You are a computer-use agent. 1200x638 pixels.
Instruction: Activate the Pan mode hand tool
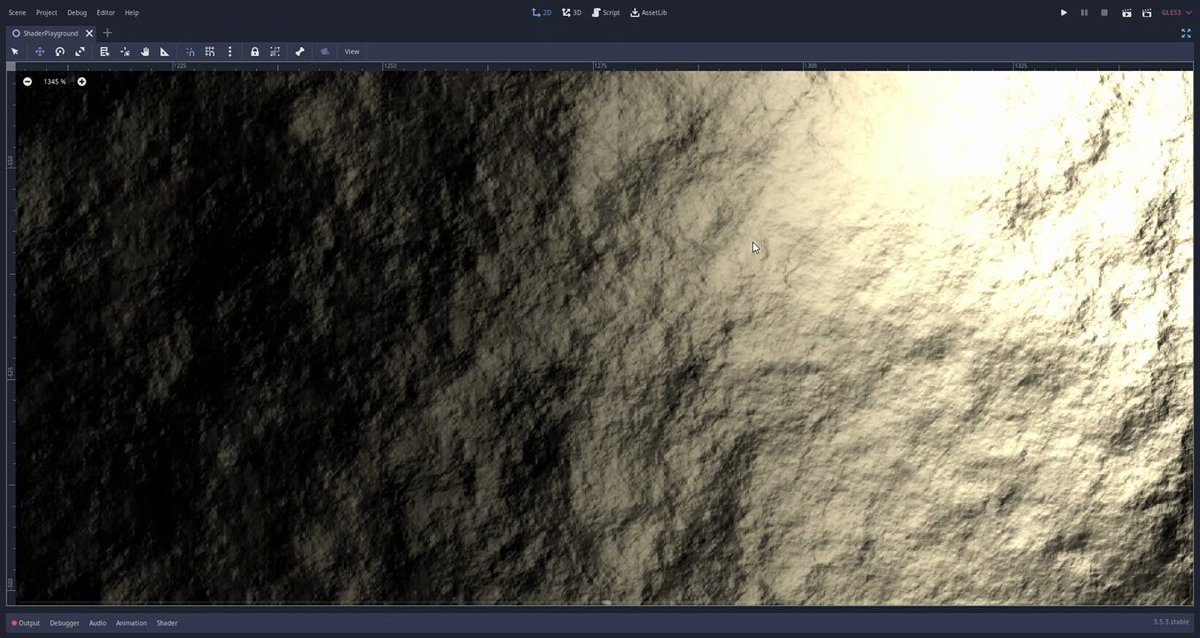click(x=145, y=51)
